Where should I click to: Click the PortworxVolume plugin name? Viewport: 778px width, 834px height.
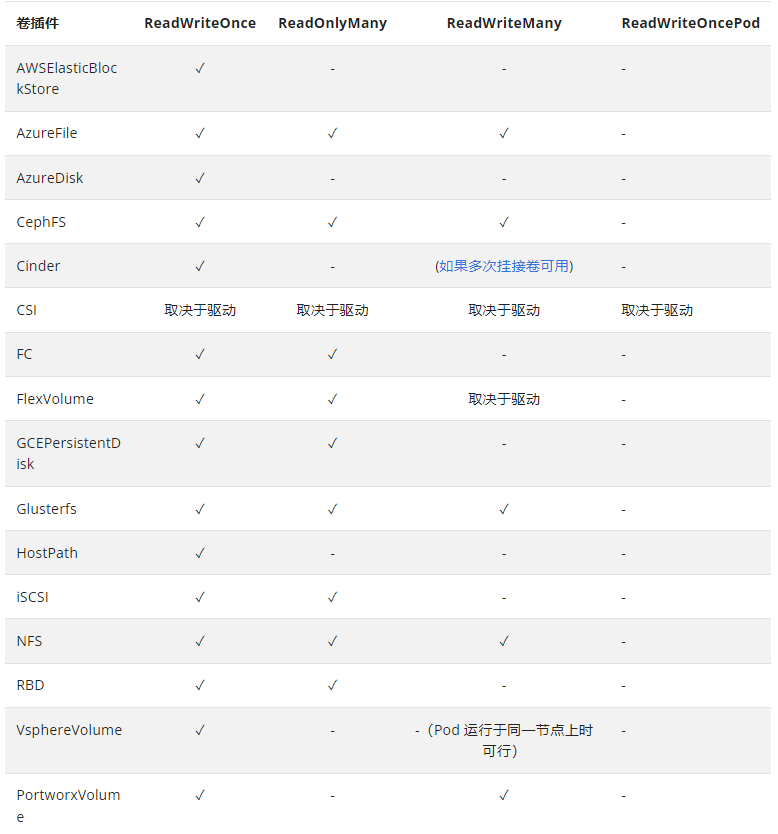coord(68,805)
